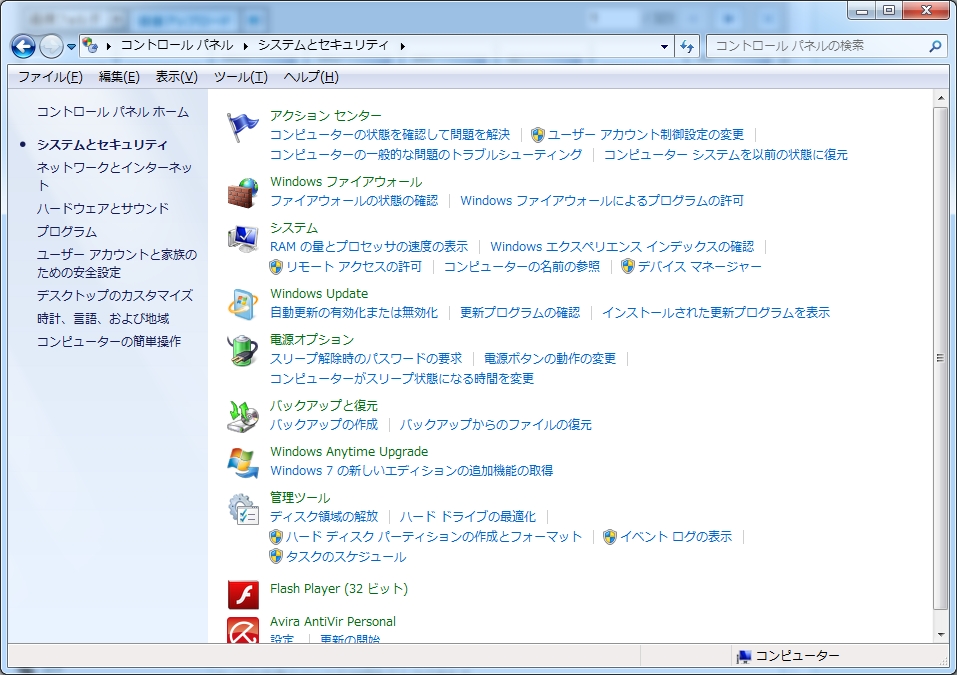Click コンピューターの名前の参照 link
The image size is (957, 675).
(522, 267)
